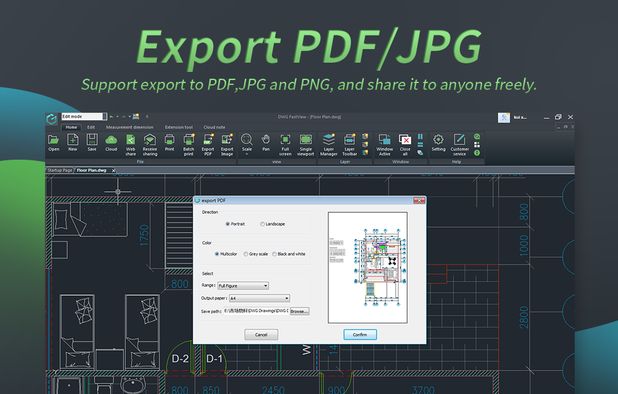Viewport: 618px width, 394px height.
Task: Click the undo arrow in title bar
Action: 112,117
